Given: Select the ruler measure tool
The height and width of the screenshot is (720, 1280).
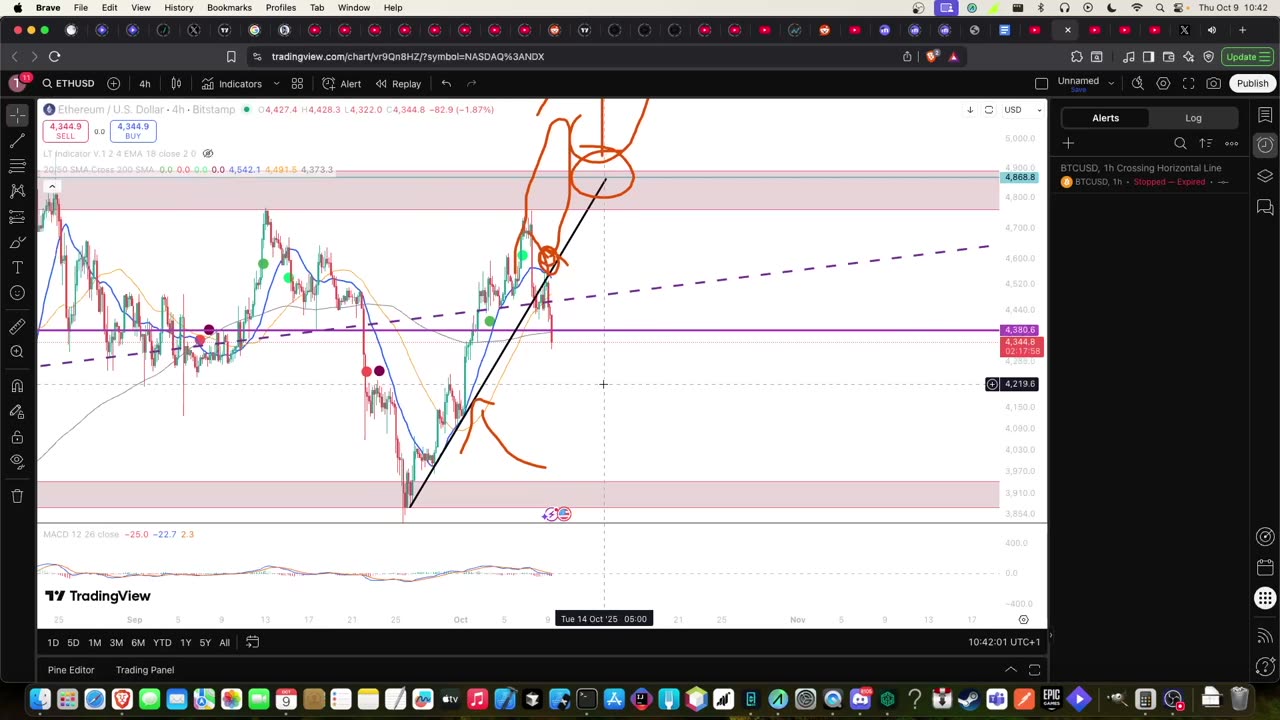Looking at the screenshot, I should tap(17, 326).
